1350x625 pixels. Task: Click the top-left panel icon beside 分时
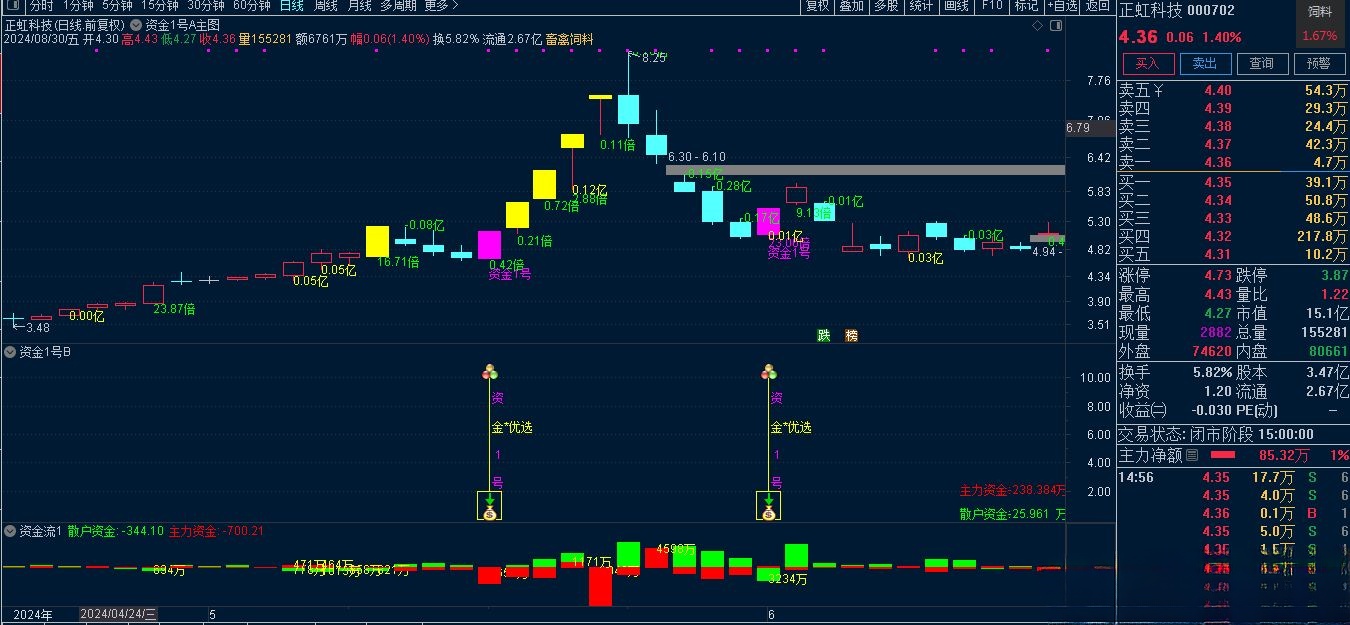pyautogui.click(x=13, y=6)
